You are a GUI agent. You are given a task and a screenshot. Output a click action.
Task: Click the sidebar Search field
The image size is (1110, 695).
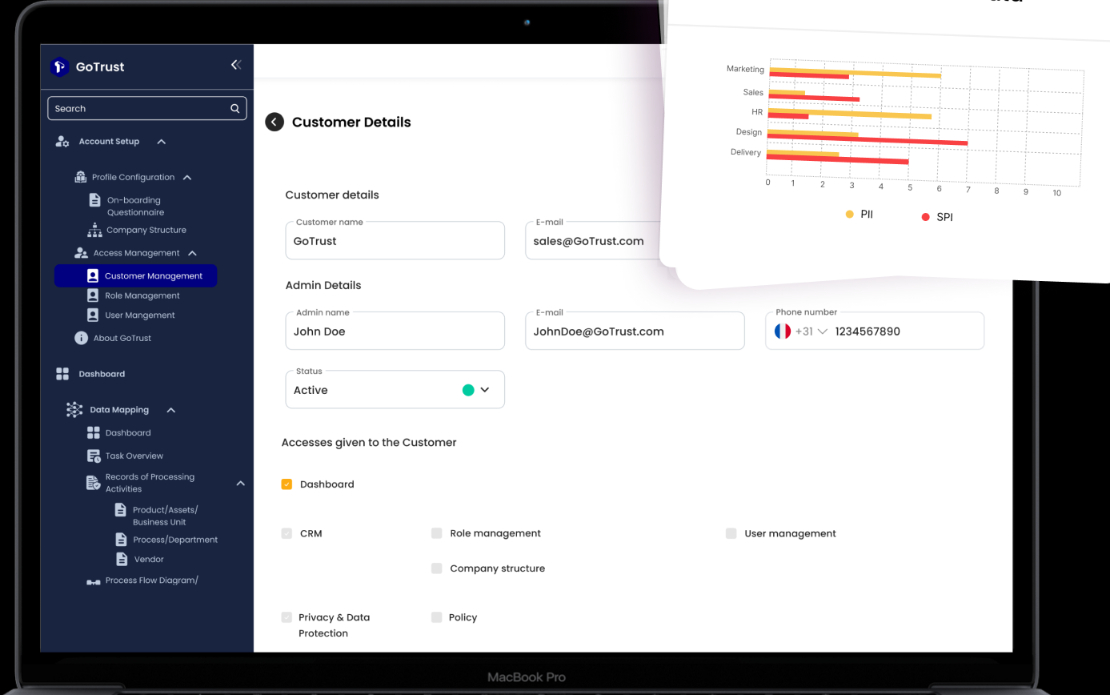click(x=147, y=108)
